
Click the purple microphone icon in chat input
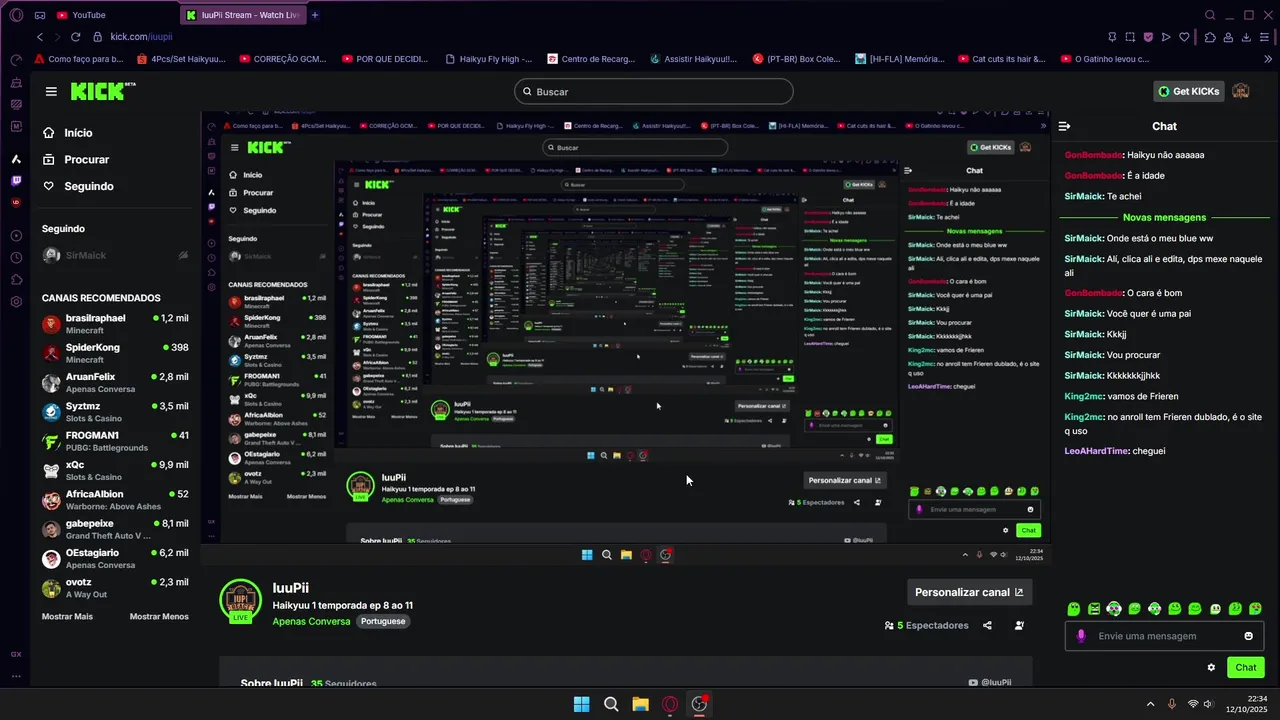[1081, 636]
